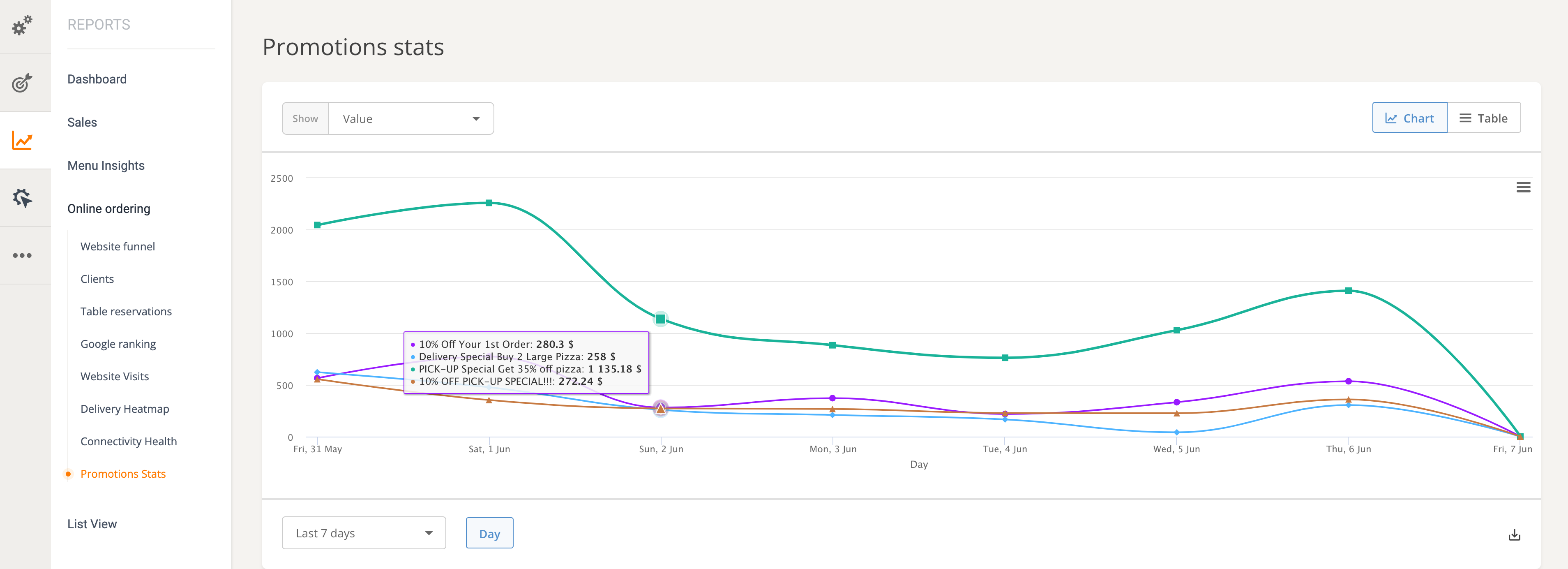Open List View in sidebar
Image resolution: width=1568 pixels, height=569 pixels.
92,524
